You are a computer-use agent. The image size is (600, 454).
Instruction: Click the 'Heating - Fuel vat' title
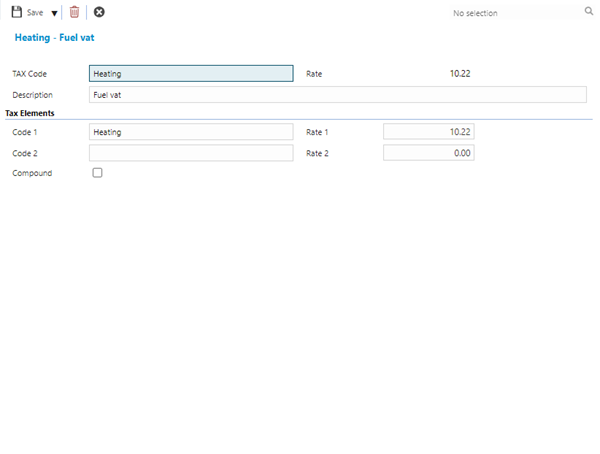pos(55,37)
